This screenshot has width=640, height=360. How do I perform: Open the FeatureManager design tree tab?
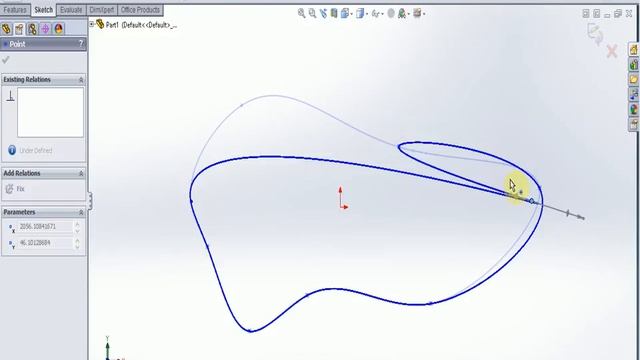(x=6, y=29)
